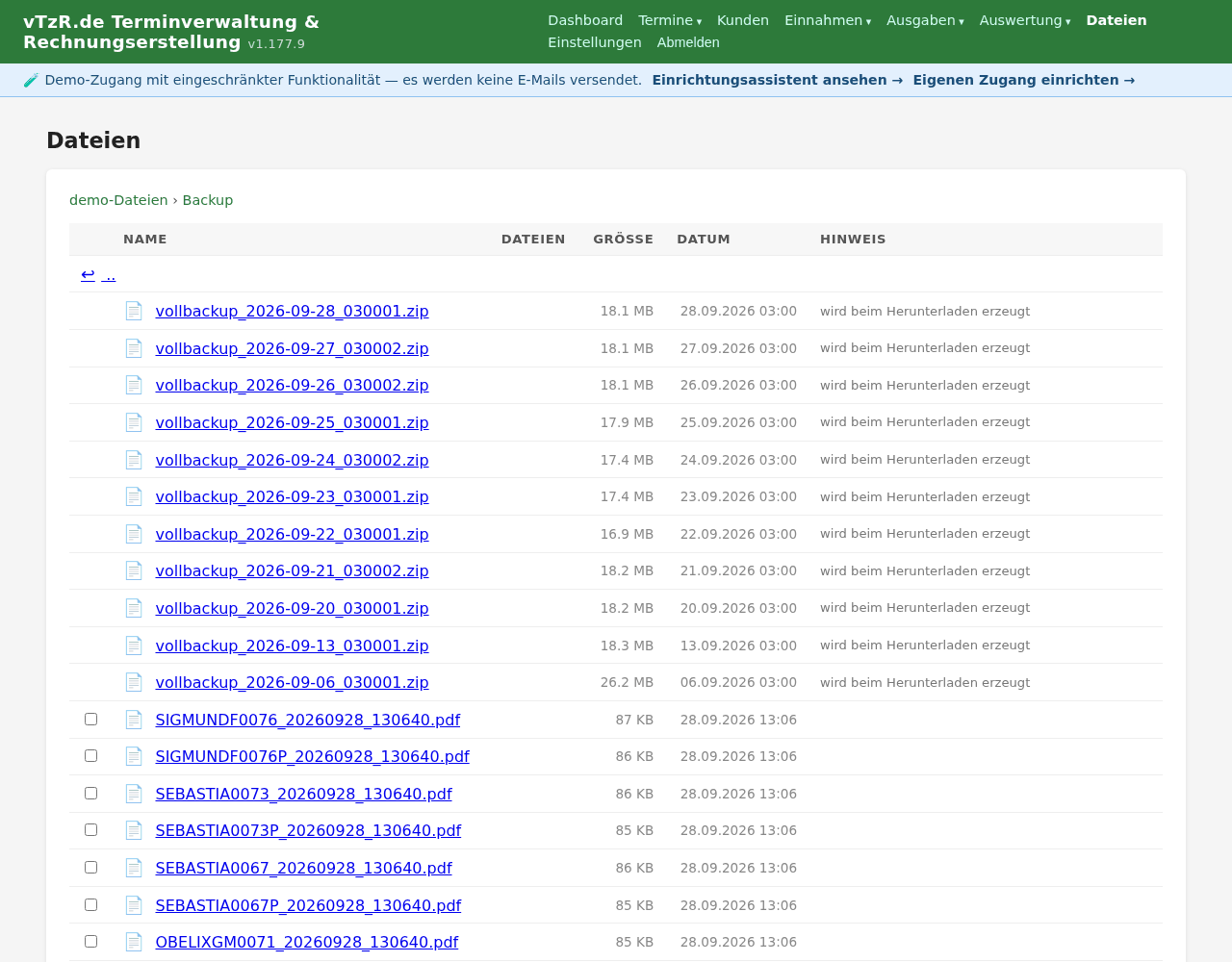1232x962 pixels.
Task: Navigate to demo-Dateien in the breadcrumb
Action: [x=118, y=200]
